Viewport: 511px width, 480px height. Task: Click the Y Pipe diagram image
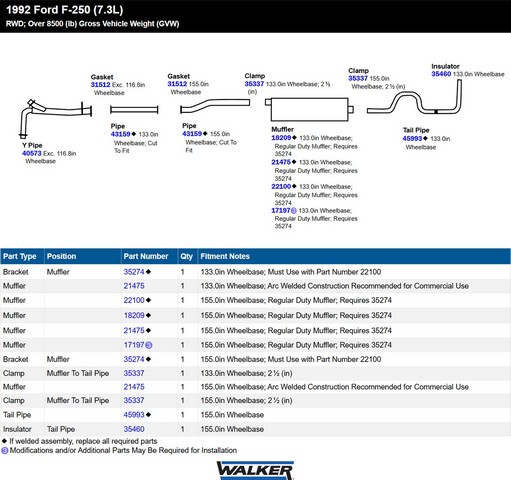pos(55,118)
